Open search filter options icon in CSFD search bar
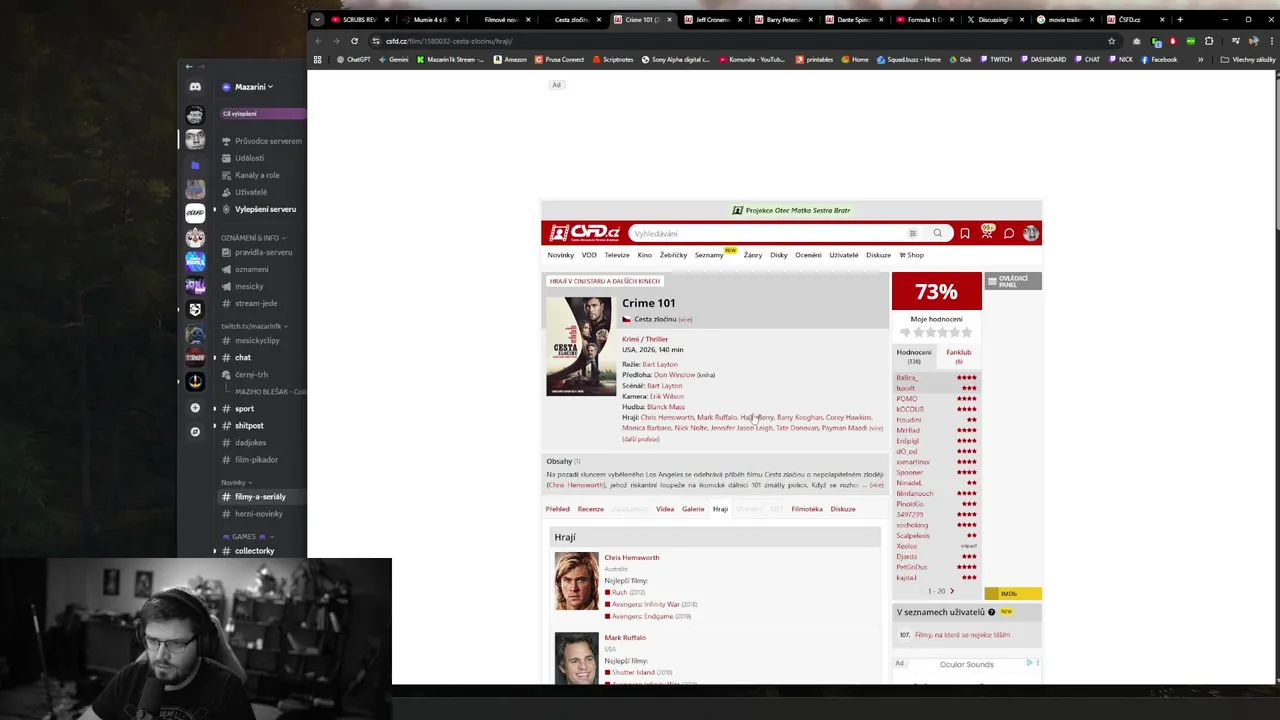The image size is (1280, 720). coord(912,233)
